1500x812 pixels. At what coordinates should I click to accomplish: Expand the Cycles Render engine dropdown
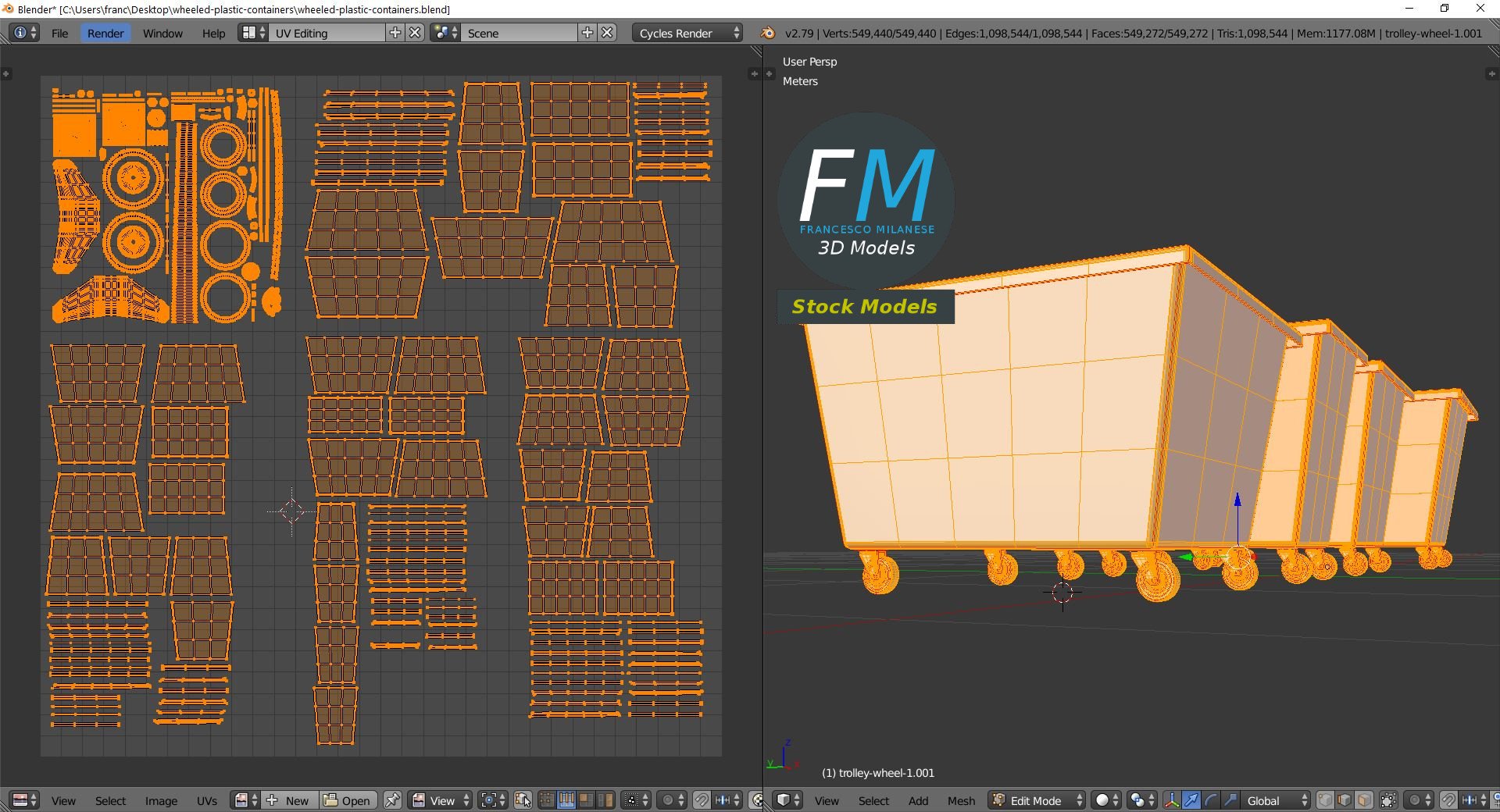click(x=687, y=33)
